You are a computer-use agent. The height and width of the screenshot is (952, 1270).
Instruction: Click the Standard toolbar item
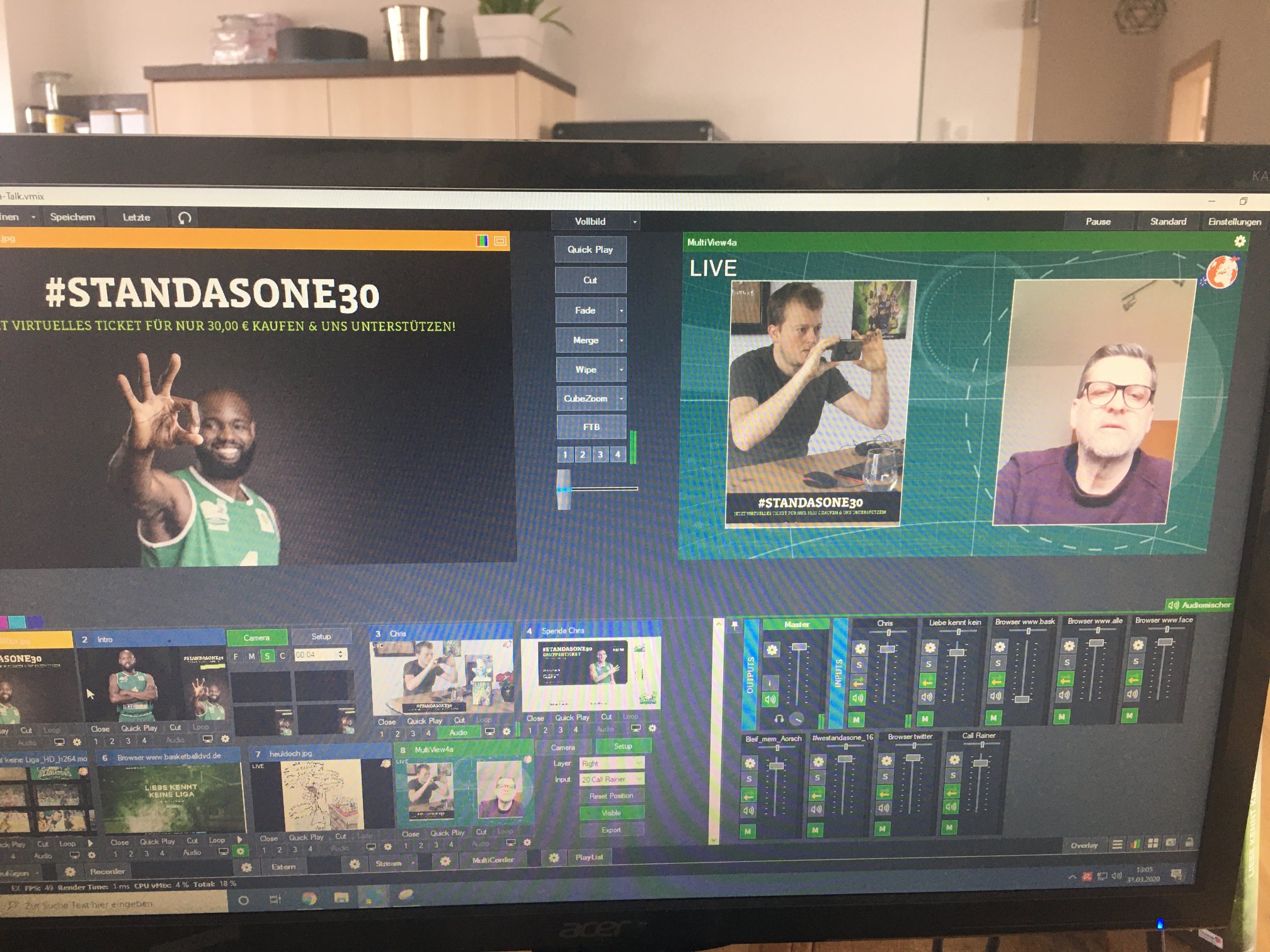pyautogui.click(x=1168, y=222)
